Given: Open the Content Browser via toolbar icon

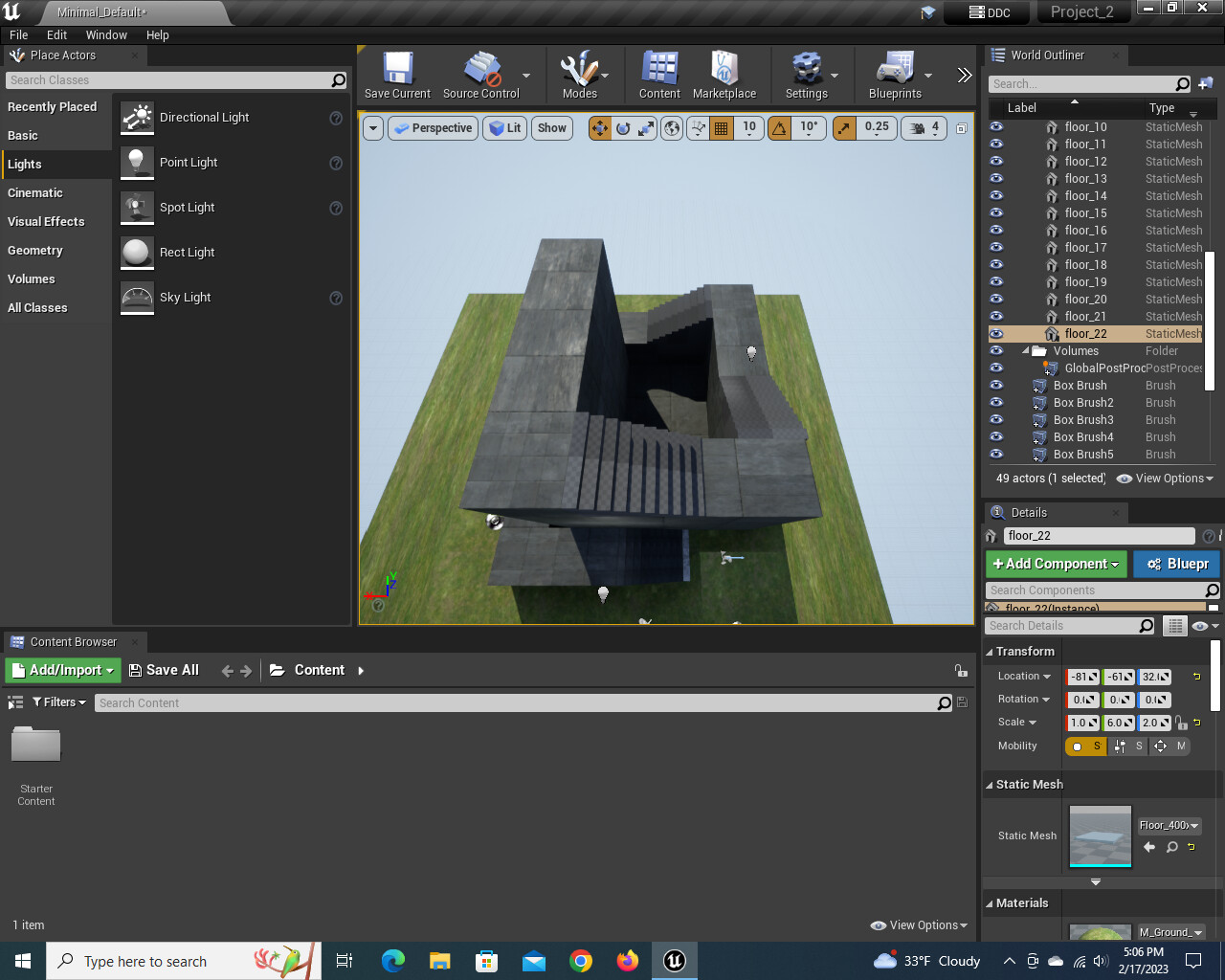Looking at the screenshot, I should coord(658,75).
